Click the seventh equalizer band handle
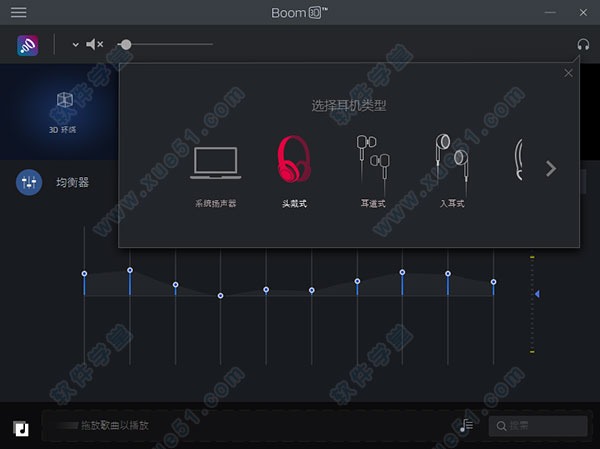The width and height of the screenshot is (600, 449). pos(357,281)
